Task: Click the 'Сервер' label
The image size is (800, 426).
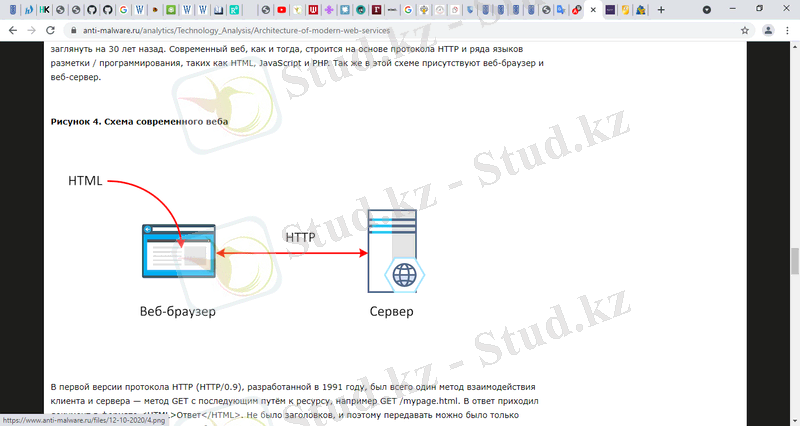Action: pyautogui.click(x=391, y=311)
